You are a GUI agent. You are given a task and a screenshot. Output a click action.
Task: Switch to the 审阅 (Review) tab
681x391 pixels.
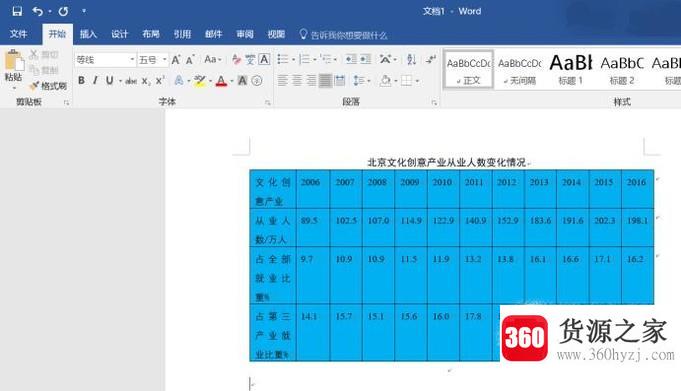(245, 34)
